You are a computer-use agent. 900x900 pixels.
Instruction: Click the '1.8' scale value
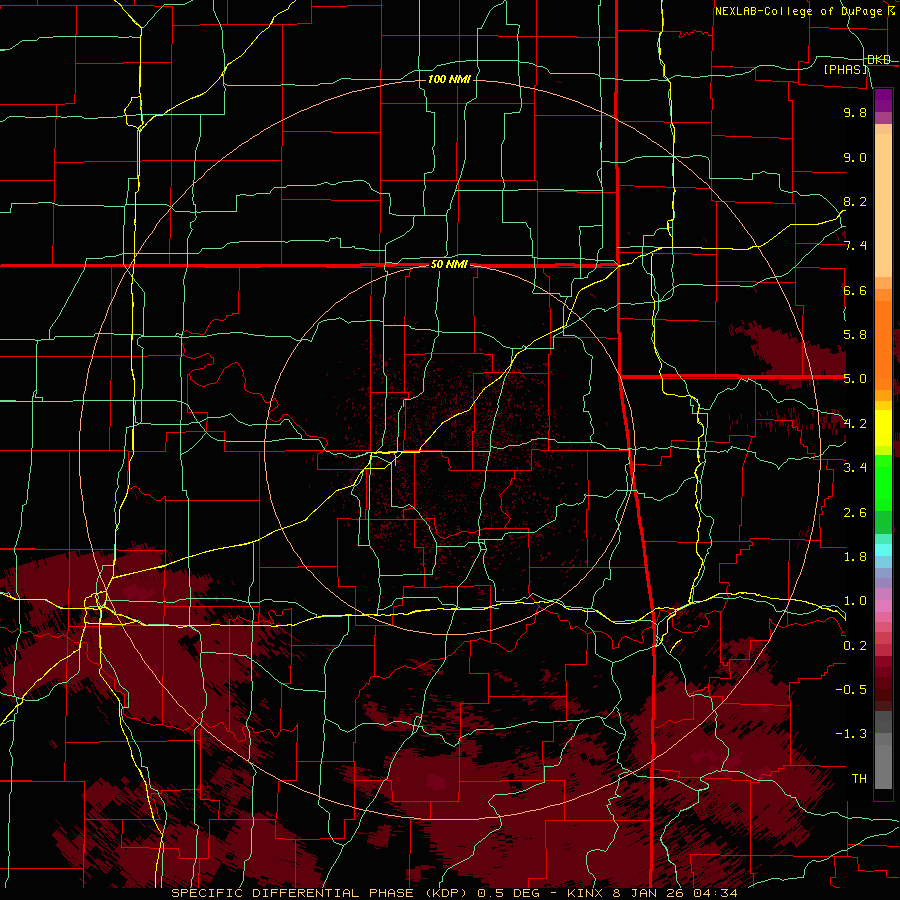tap(855, 557)
